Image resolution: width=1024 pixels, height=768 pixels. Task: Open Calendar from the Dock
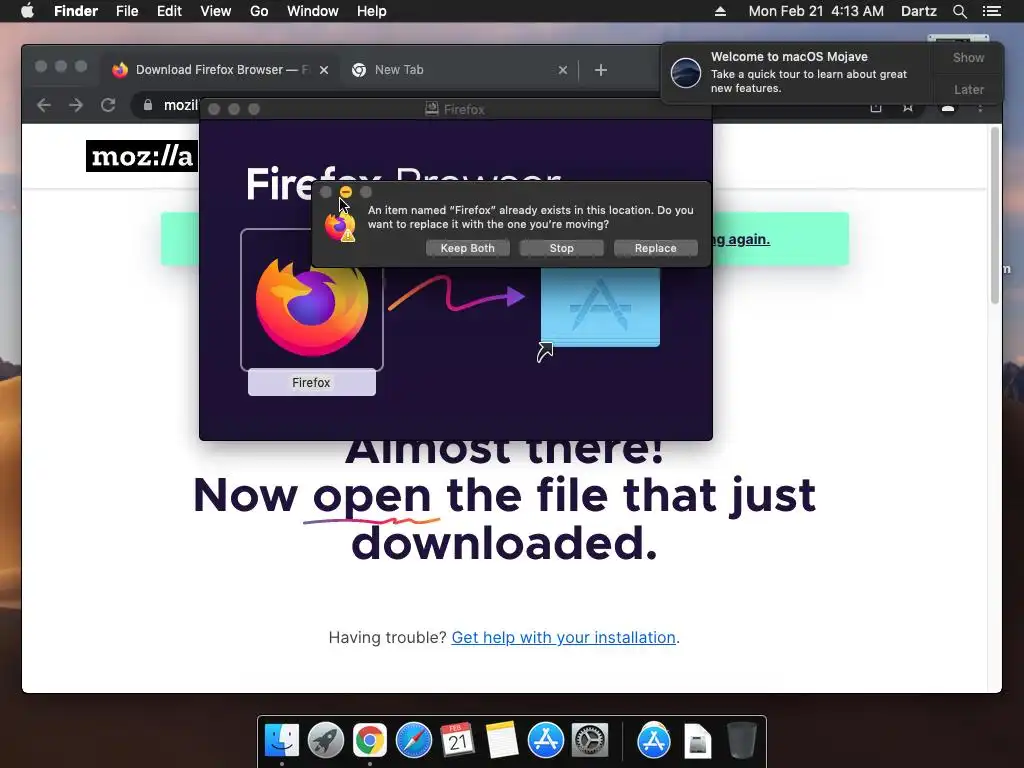point(457,741)
